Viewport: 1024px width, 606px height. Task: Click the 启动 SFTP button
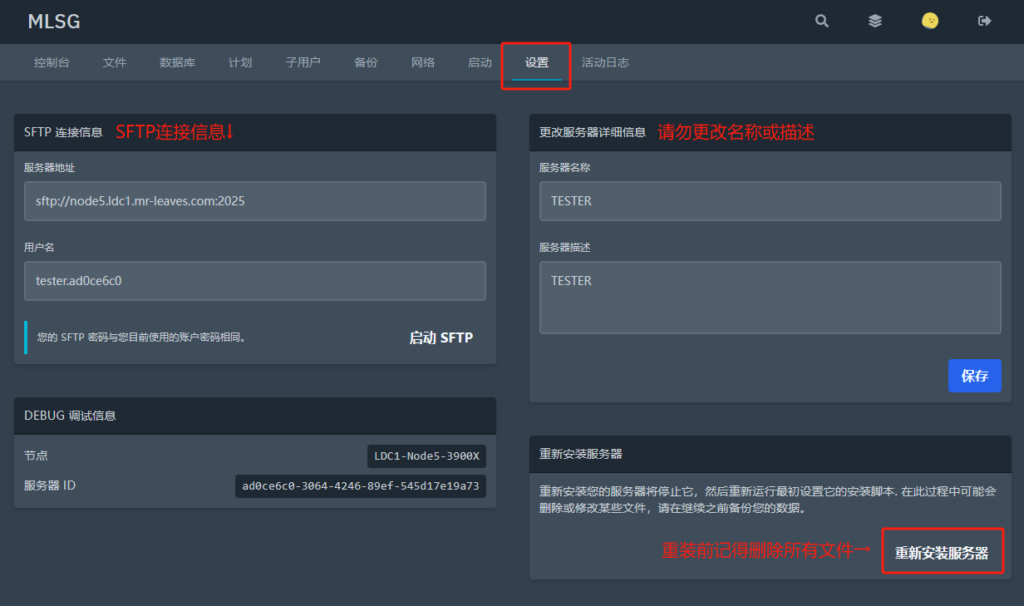(440, 337)
